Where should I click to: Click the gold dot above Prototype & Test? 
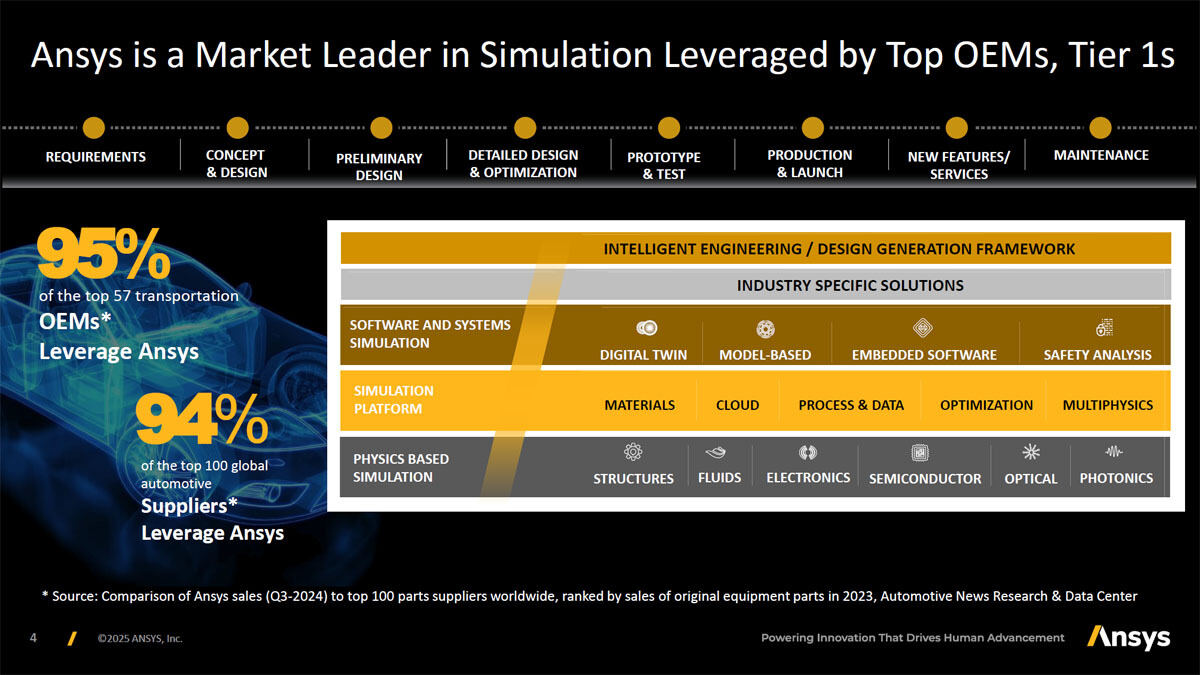pos(669,128)
